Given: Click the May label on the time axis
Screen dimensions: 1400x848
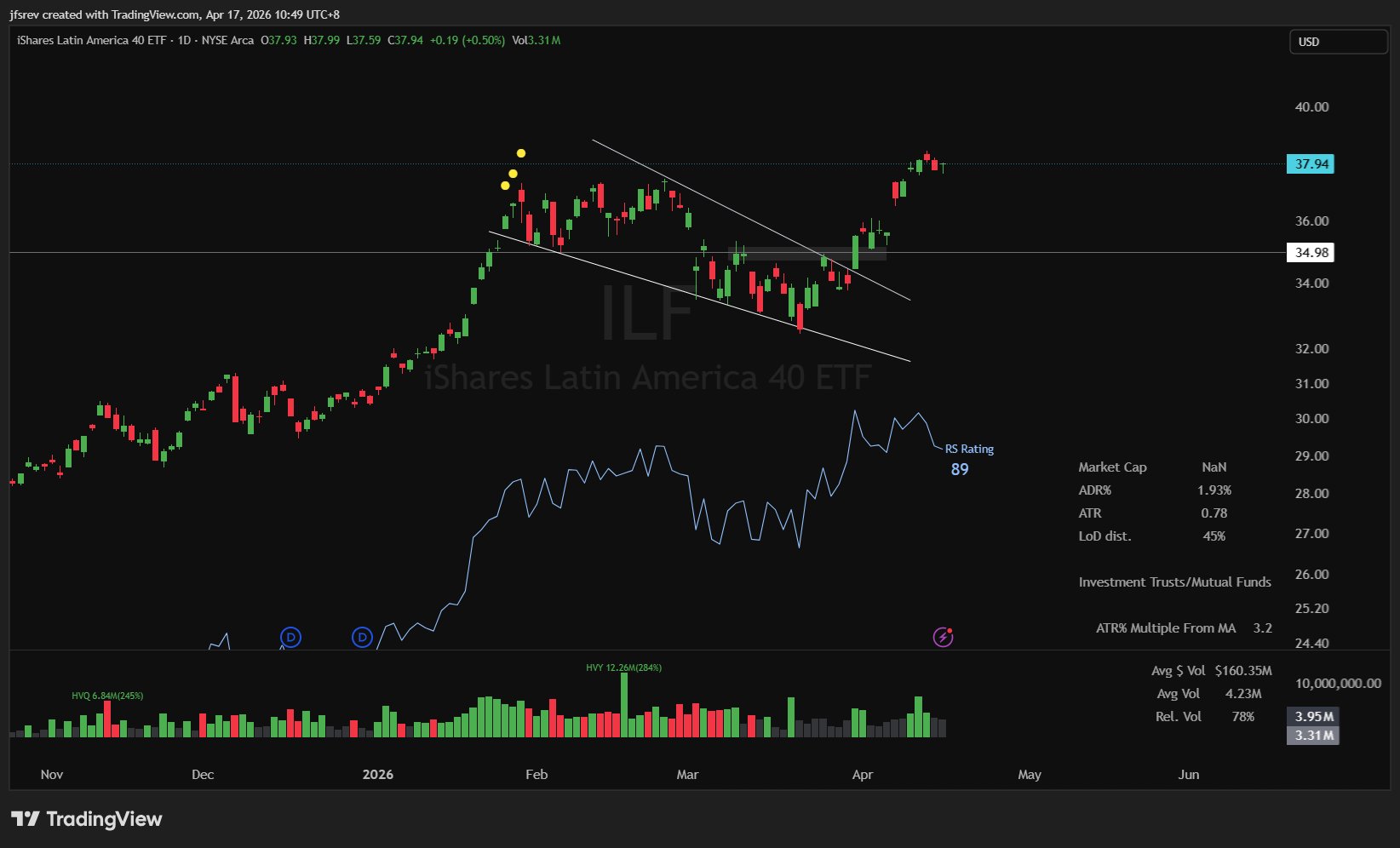Looking at the screenshot, I should 1030,775.
